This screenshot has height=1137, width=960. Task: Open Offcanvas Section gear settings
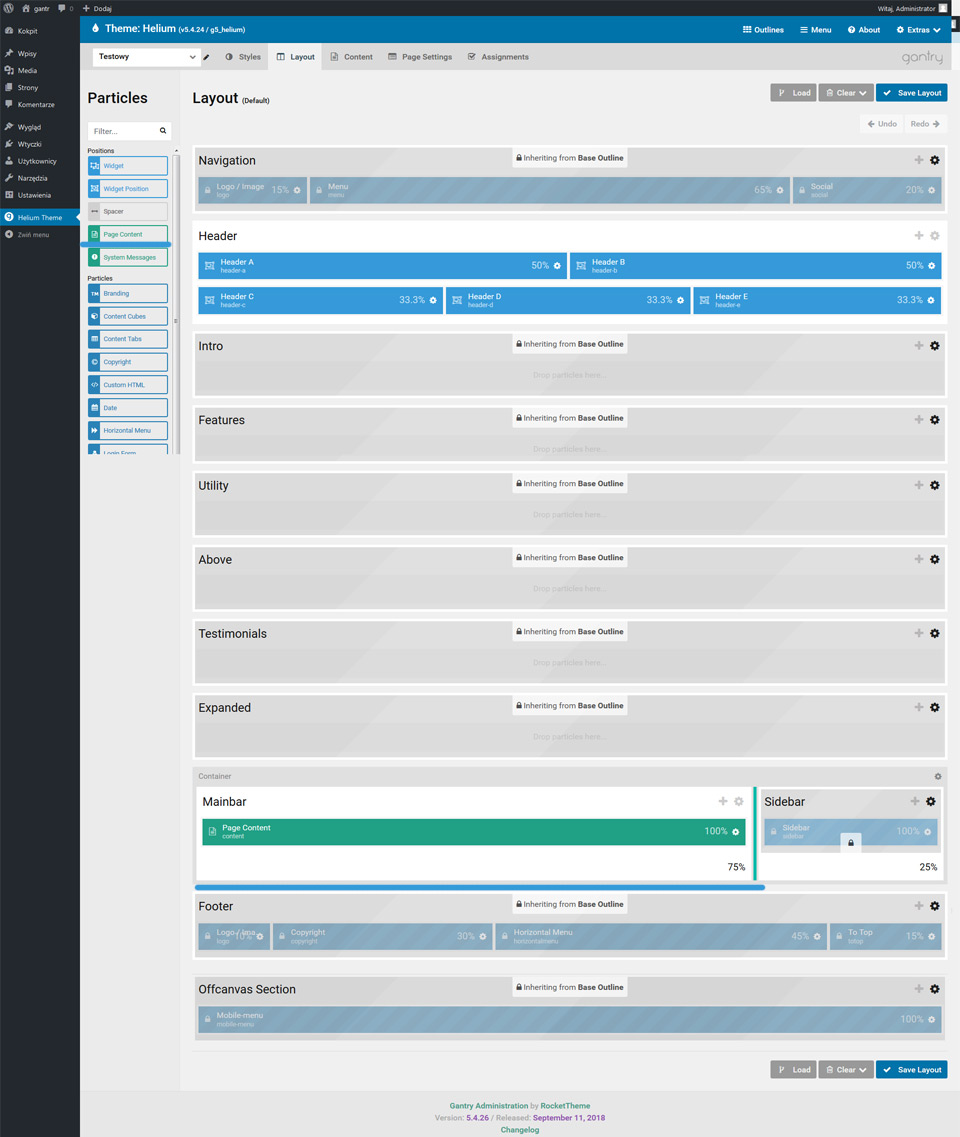click(935, 989)
